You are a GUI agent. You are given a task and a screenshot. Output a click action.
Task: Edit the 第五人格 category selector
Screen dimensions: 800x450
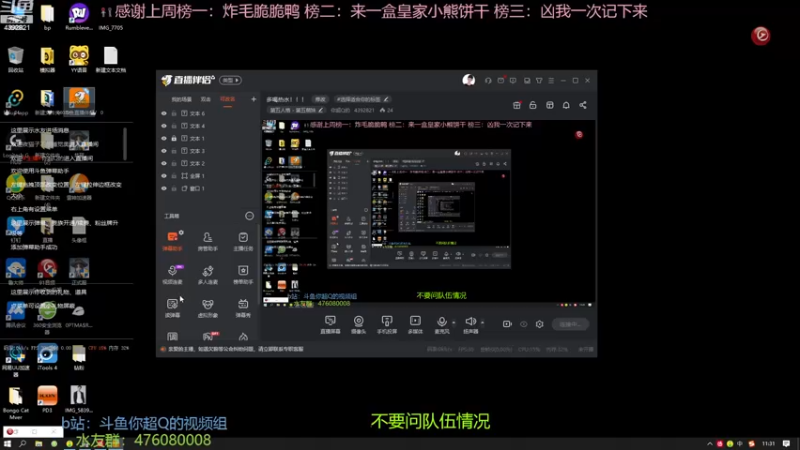296,110
